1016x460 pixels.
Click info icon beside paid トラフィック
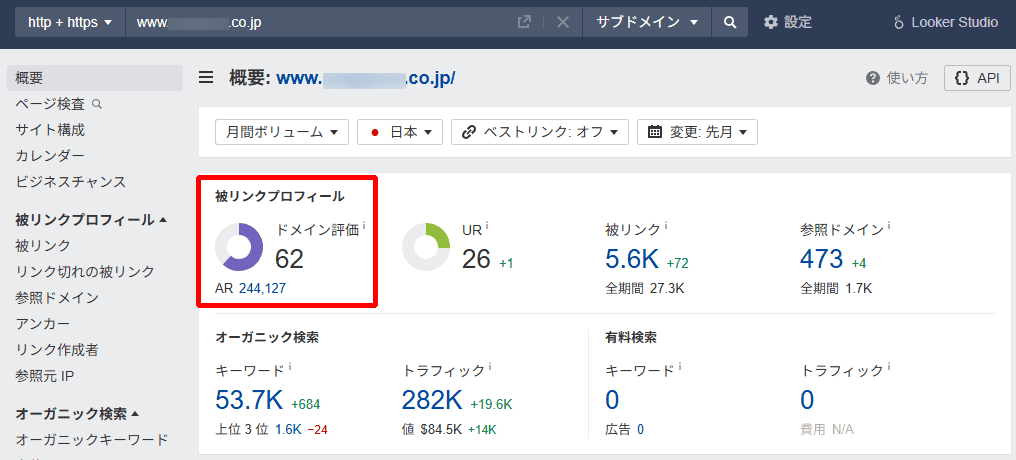click(889, 367)
